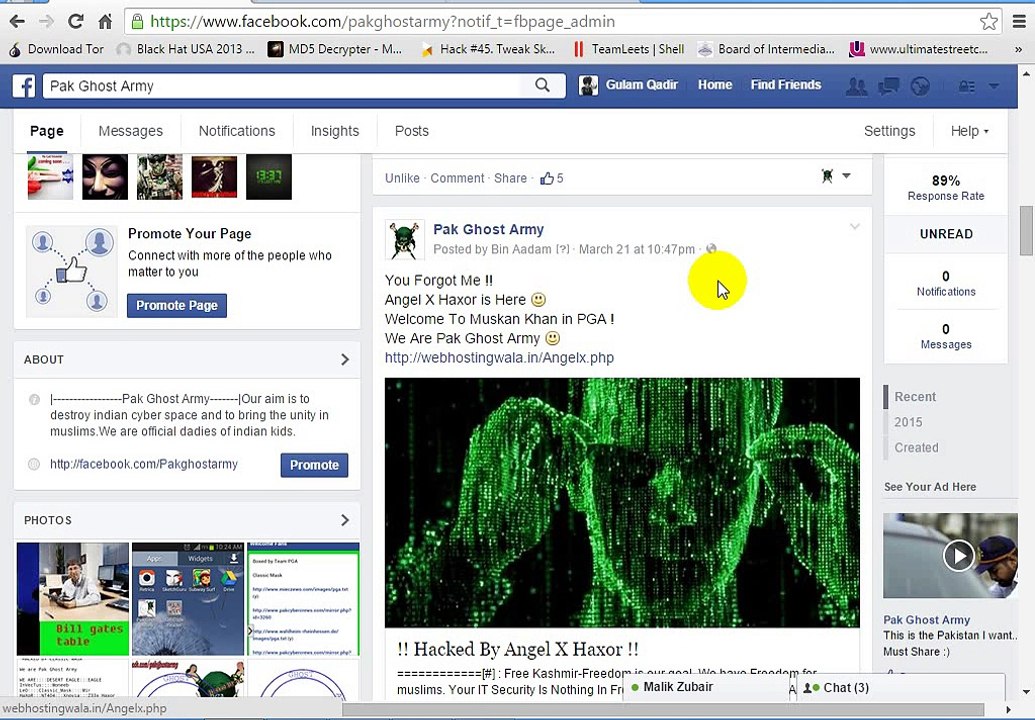Open the webhostingwala.in/Angelx.php link
This screenshot has width=1035, height=720.
[x=499, y=357]
